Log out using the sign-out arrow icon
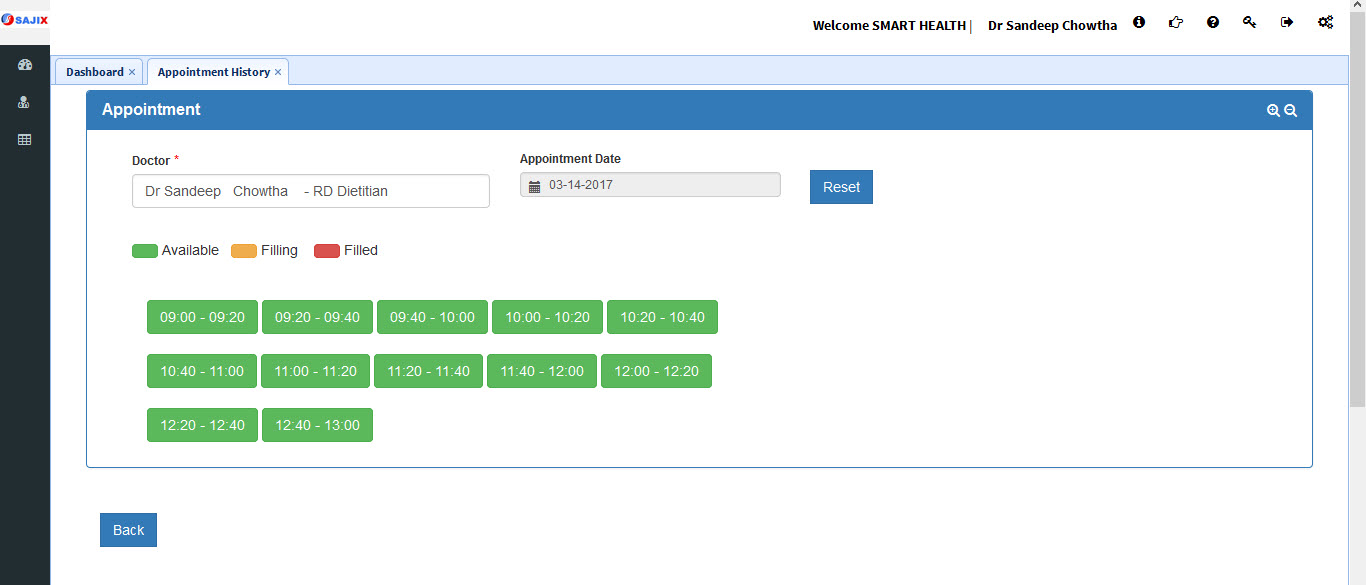1366x585 pixels. (x=1287, y=22)
